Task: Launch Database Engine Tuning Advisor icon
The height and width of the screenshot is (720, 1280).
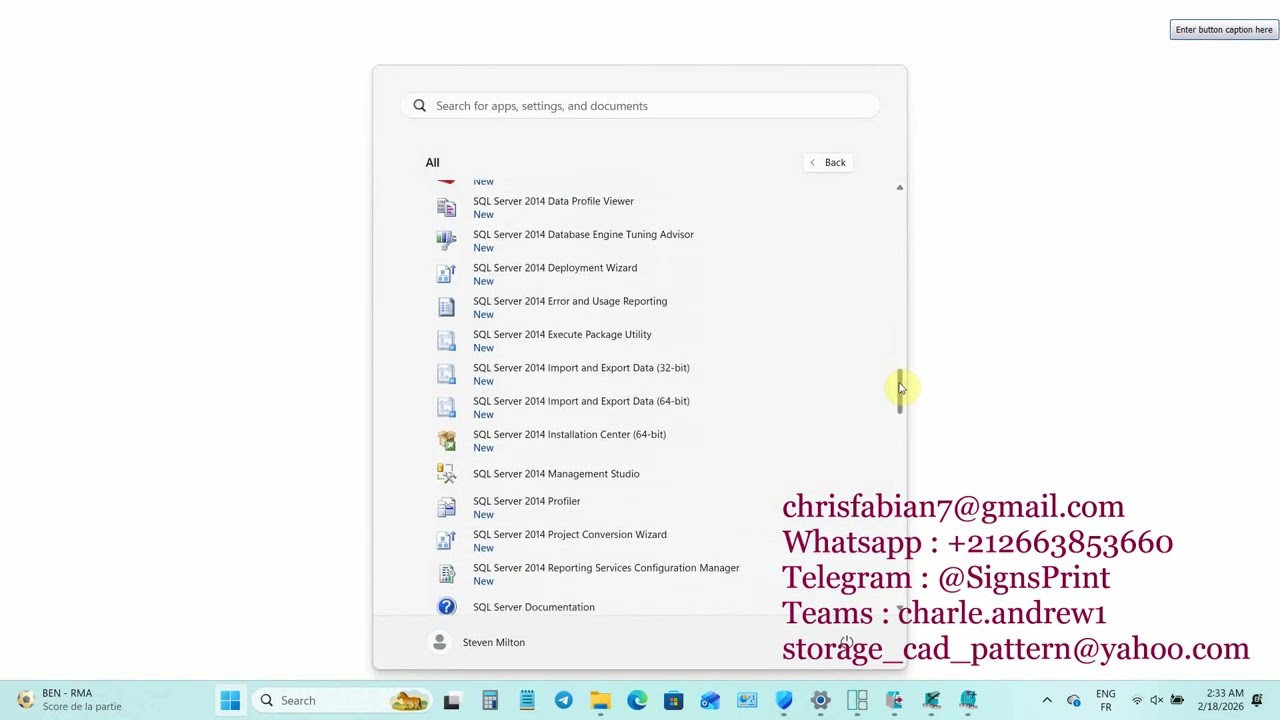Action: (446, 240)
